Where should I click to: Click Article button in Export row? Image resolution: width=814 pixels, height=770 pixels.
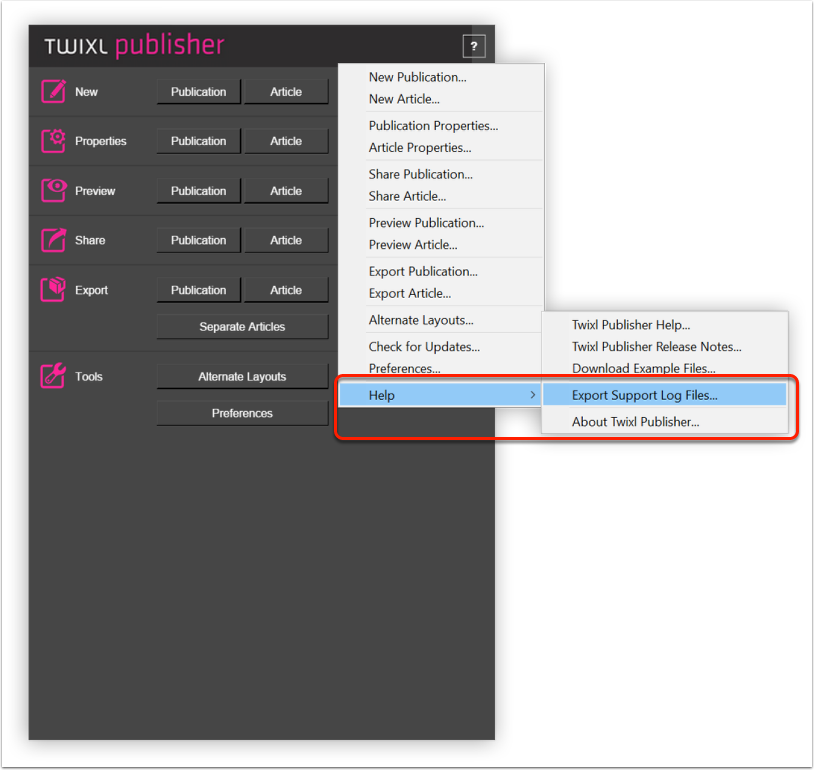[286, 290]
